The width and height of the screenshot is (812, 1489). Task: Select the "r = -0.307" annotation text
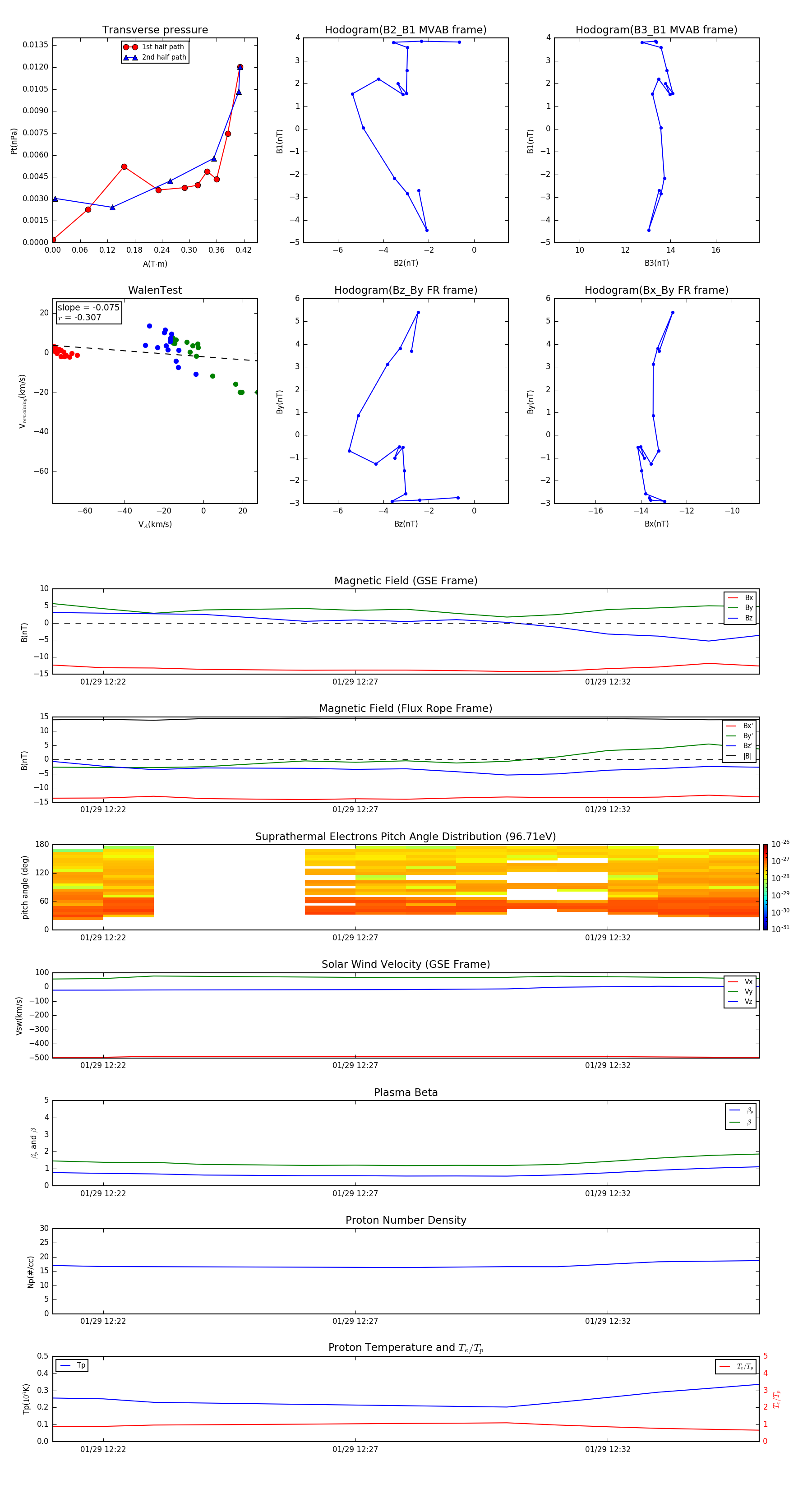[x=80, y=317]
